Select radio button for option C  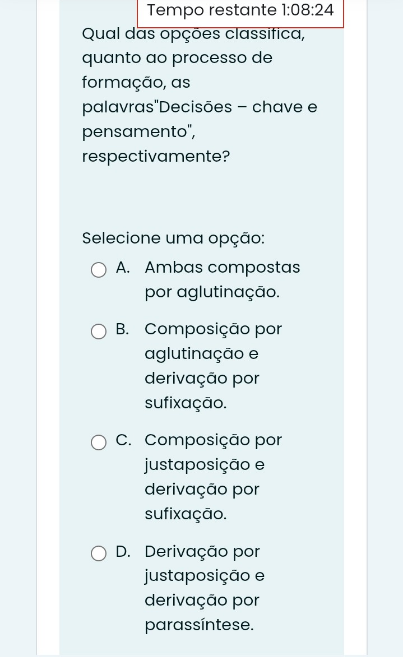[98, 442]
